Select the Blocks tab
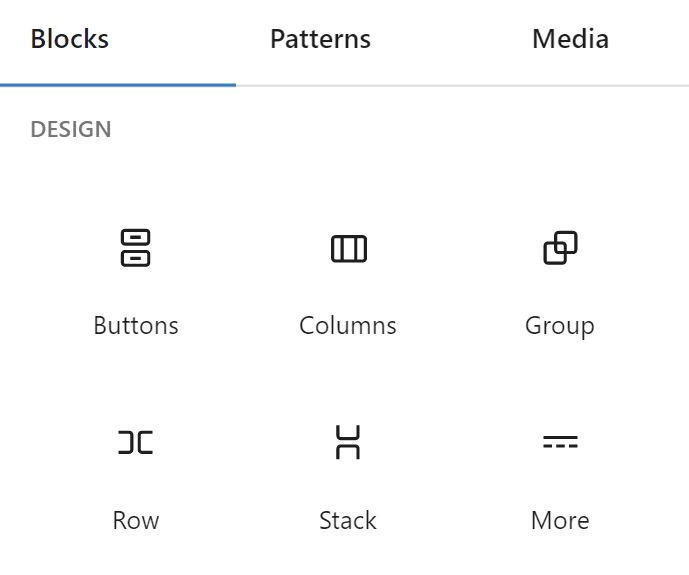689x575 pixels. tap(69, 39)
